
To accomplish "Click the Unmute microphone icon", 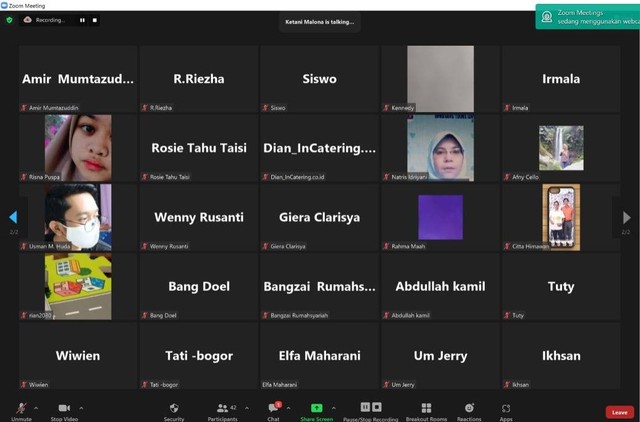I will pyautogui.click(x=21, y=408).
